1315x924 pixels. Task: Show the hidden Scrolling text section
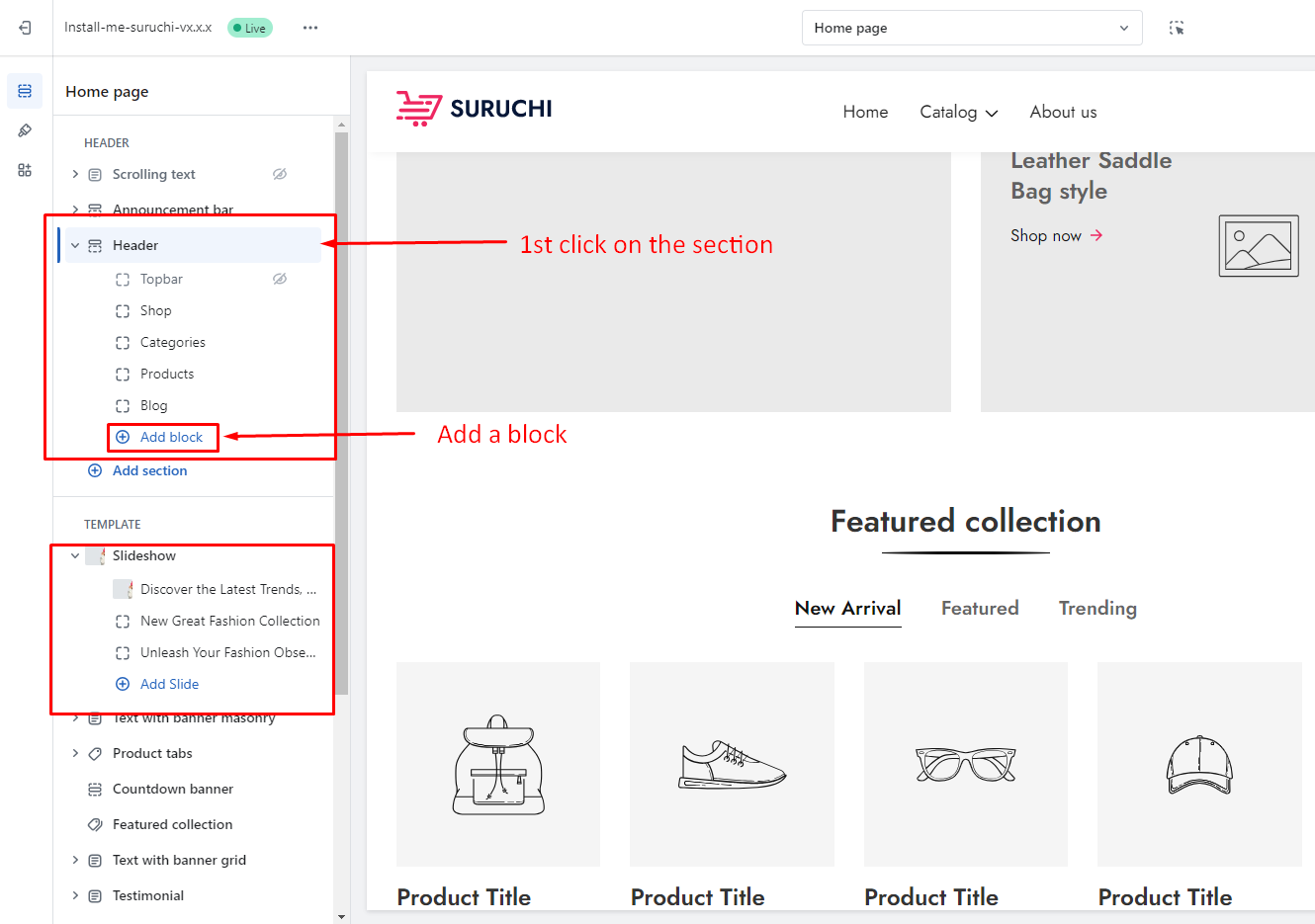[x=280, y=174]
